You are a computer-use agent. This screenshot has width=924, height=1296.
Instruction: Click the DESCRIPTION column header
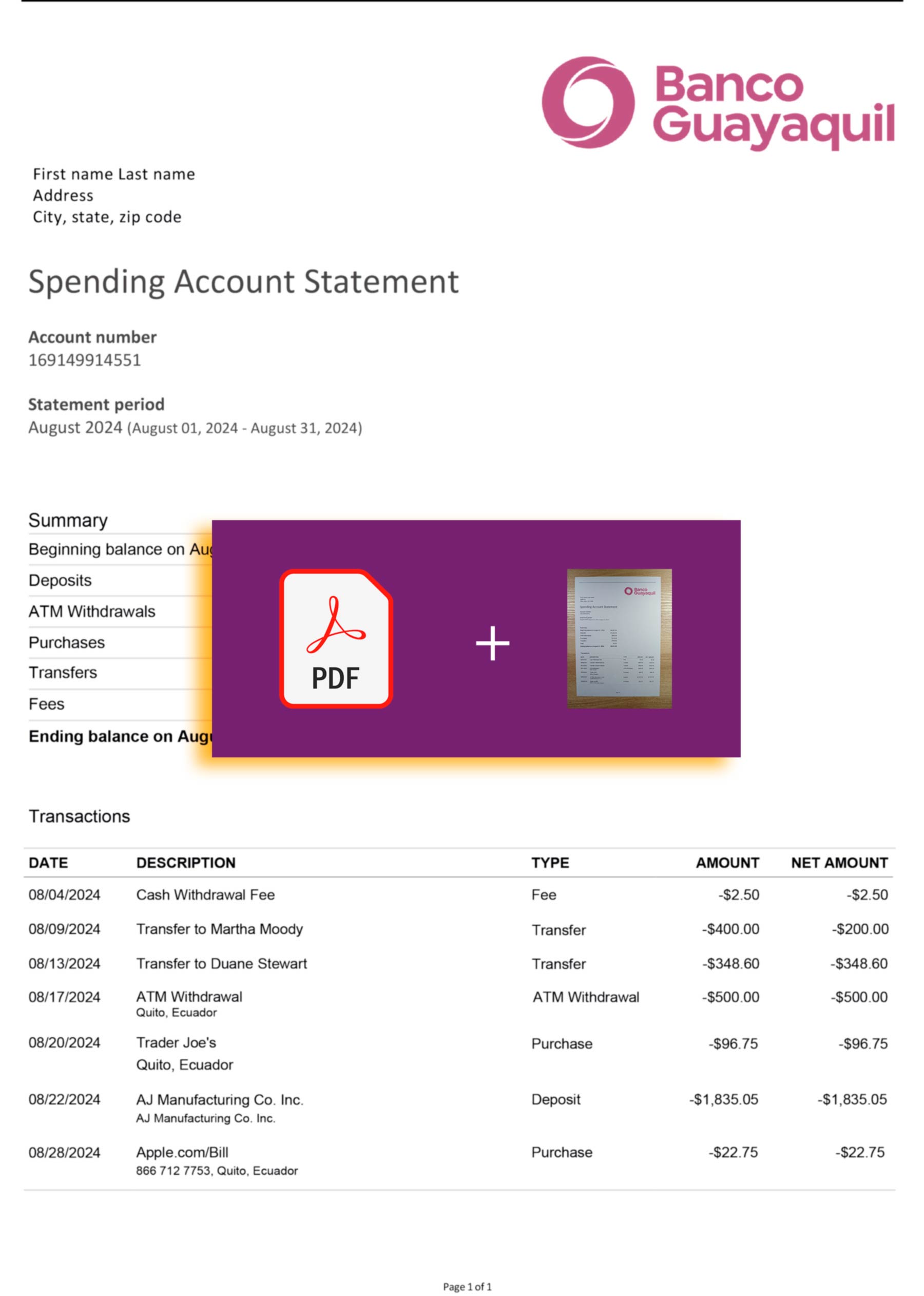[x=185, y=862]
